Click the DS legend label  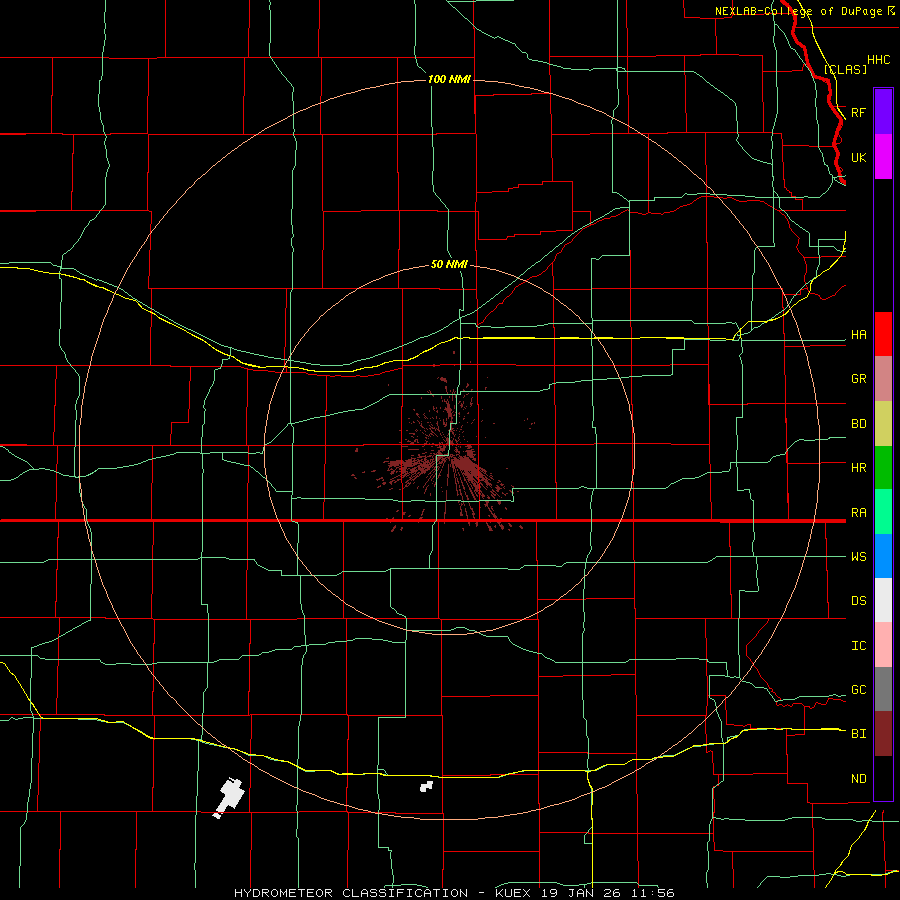click(x=859, y=601)
